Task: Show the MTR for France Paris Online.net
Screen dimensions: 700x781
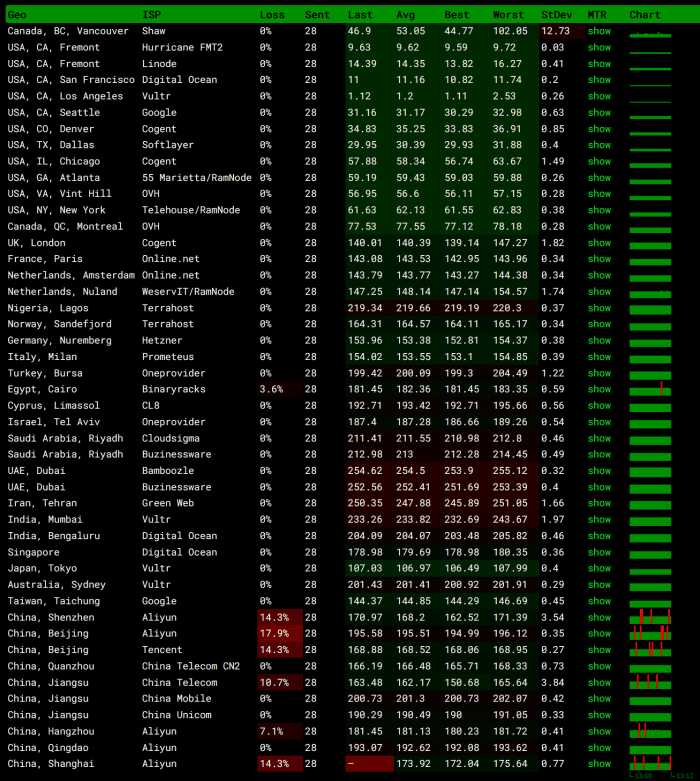Action: (599, 259)
